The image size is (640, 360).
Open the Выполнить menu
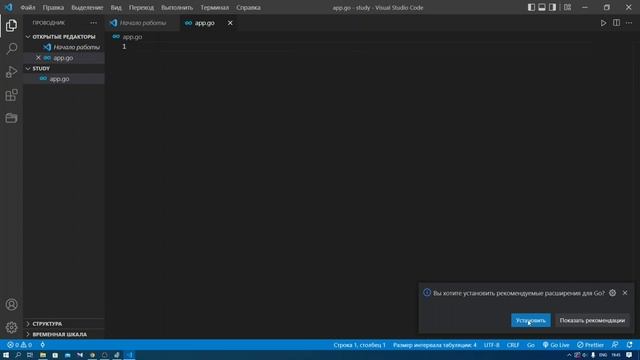[177, 8]
